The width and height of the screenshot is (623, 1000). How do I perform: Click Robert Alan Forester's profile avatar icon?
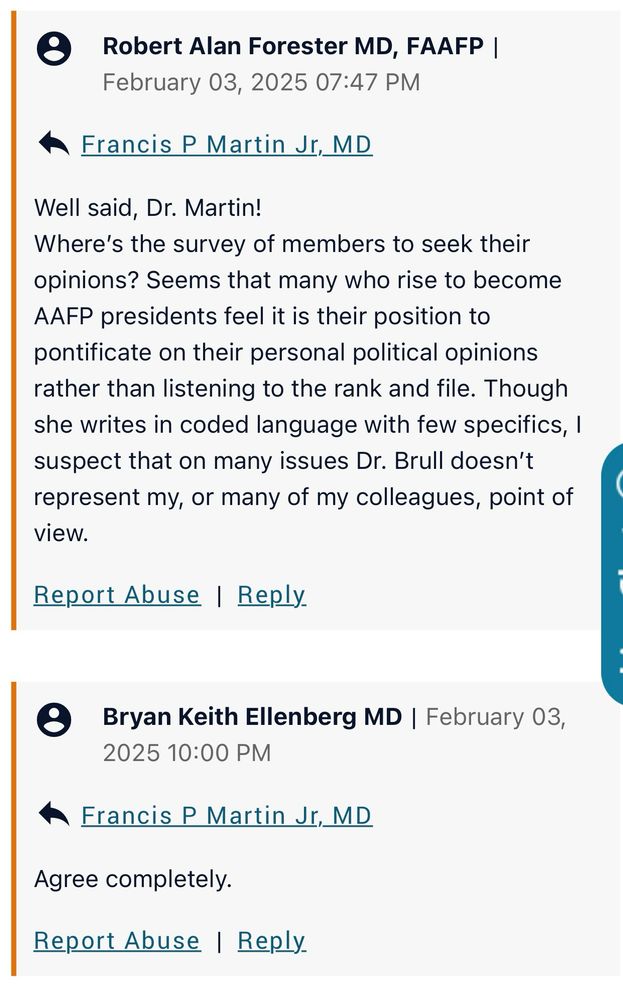[53, 48]
